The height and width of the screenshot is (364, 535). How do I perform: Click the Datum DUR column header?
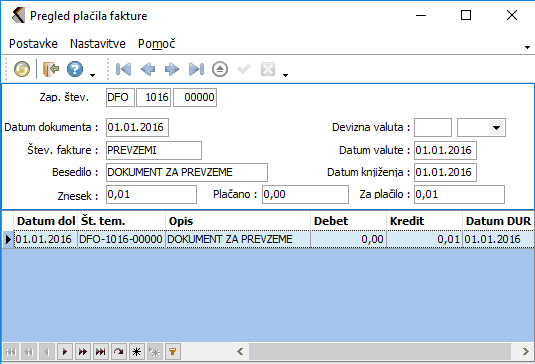[x=498, y=221]
